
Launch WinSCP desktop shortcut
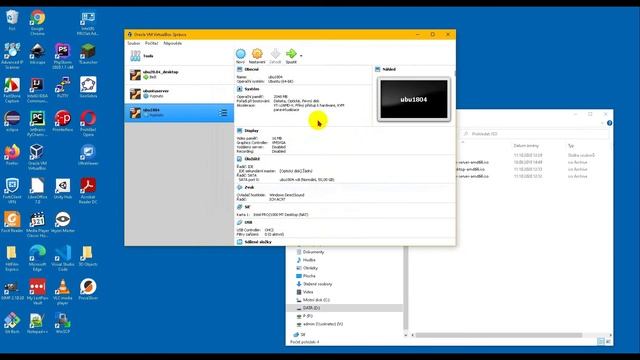click(x=62, y=323)
